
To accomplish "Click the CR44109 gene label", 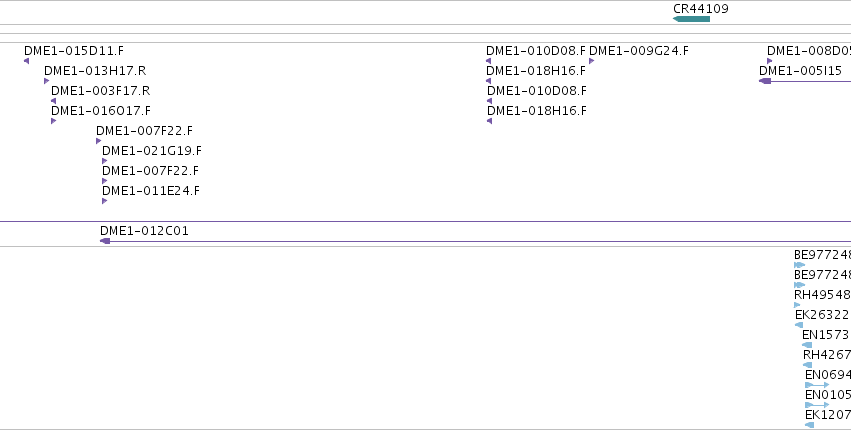I will 701,9.
